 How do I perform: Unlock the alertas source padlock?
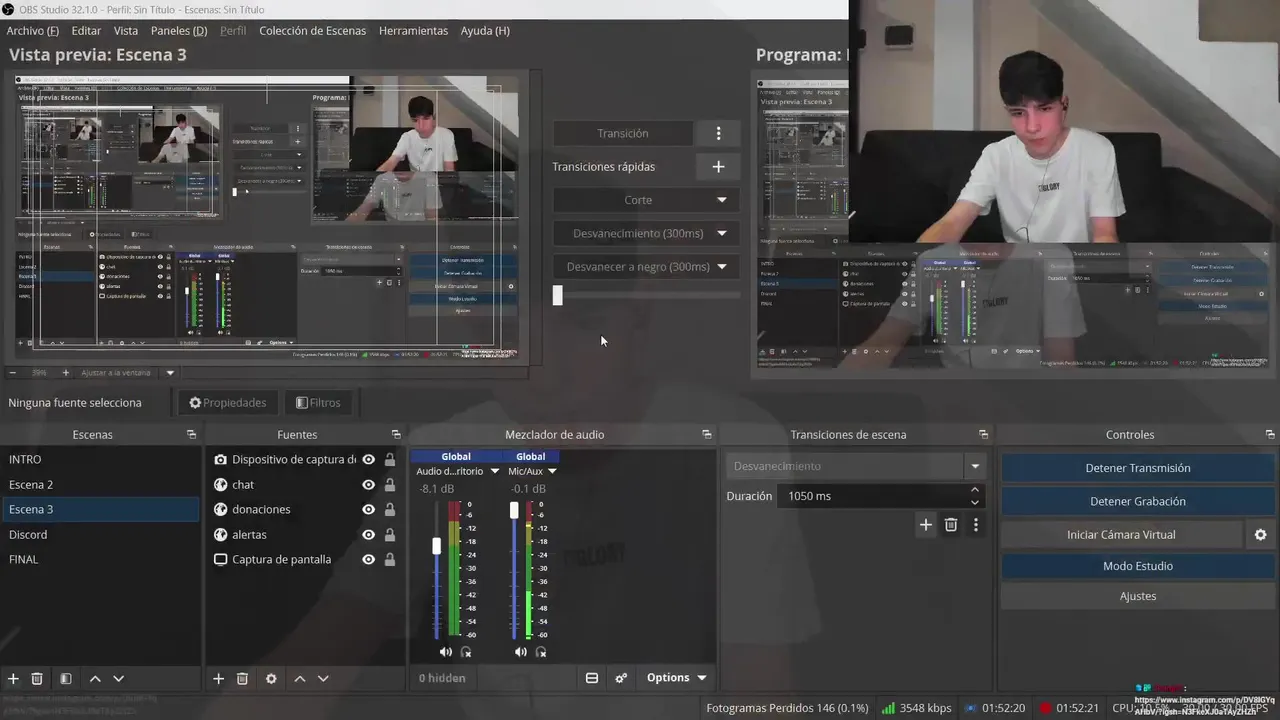pyautogui.click(x=390, y=535)
